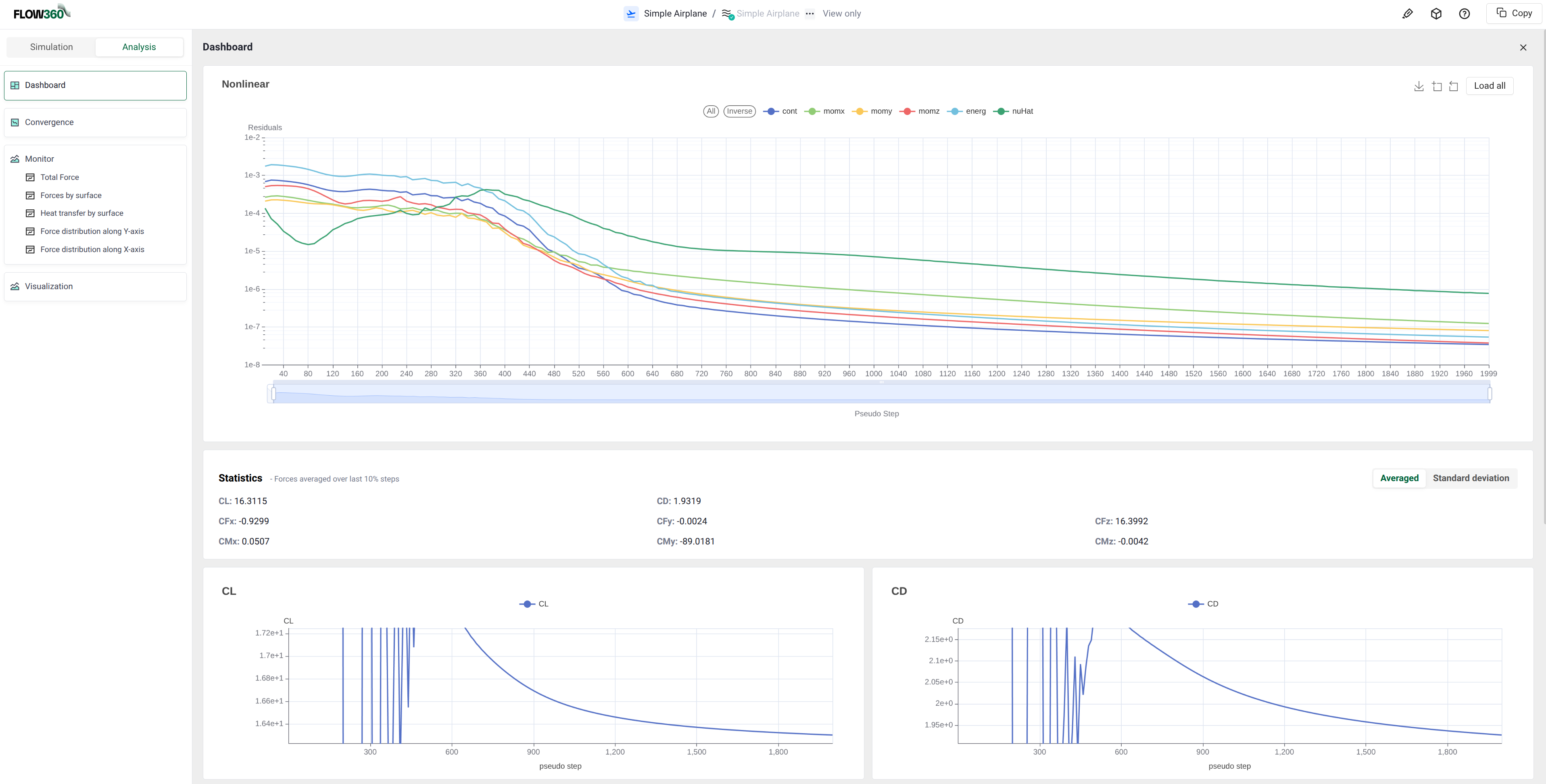
Task: Click the zoom reset icon on Nonlinear chart
Action: 1454,86
